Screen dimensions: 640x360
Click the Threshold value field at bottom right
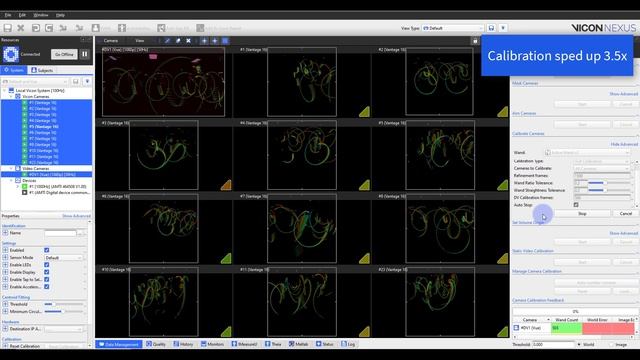click(553, 344)
